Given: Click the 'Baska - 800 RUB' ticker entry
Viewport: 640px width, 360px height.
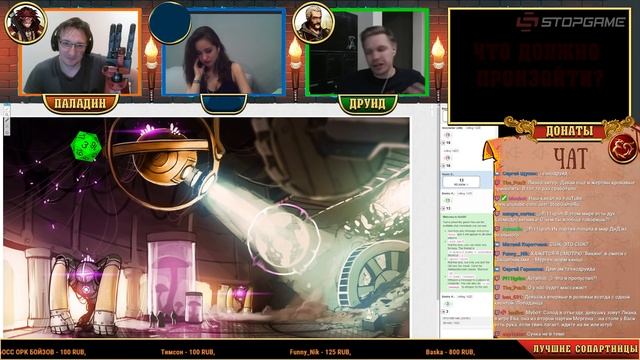Looking at the screenshot, I should (450, 352).
